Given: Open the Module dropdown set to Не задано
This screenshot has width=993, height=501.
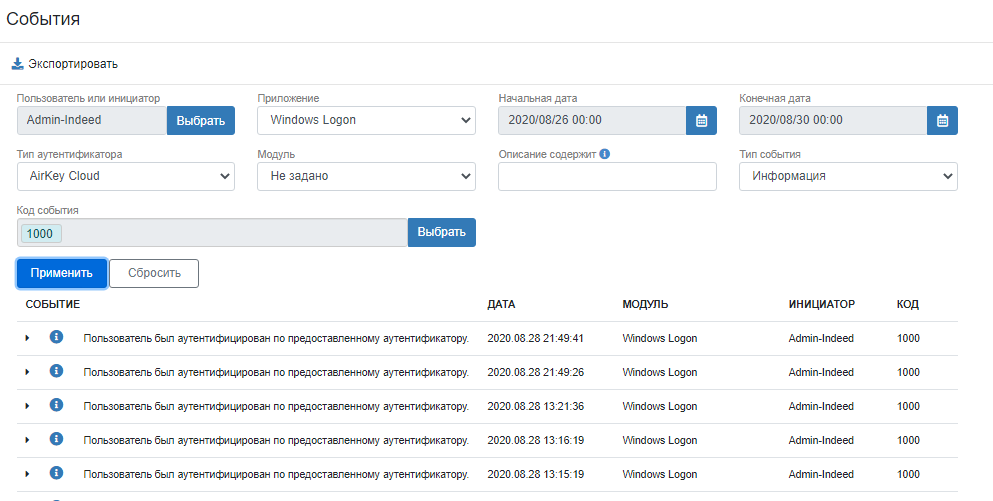Looking at the screenshot, I should tap(366, 176).
